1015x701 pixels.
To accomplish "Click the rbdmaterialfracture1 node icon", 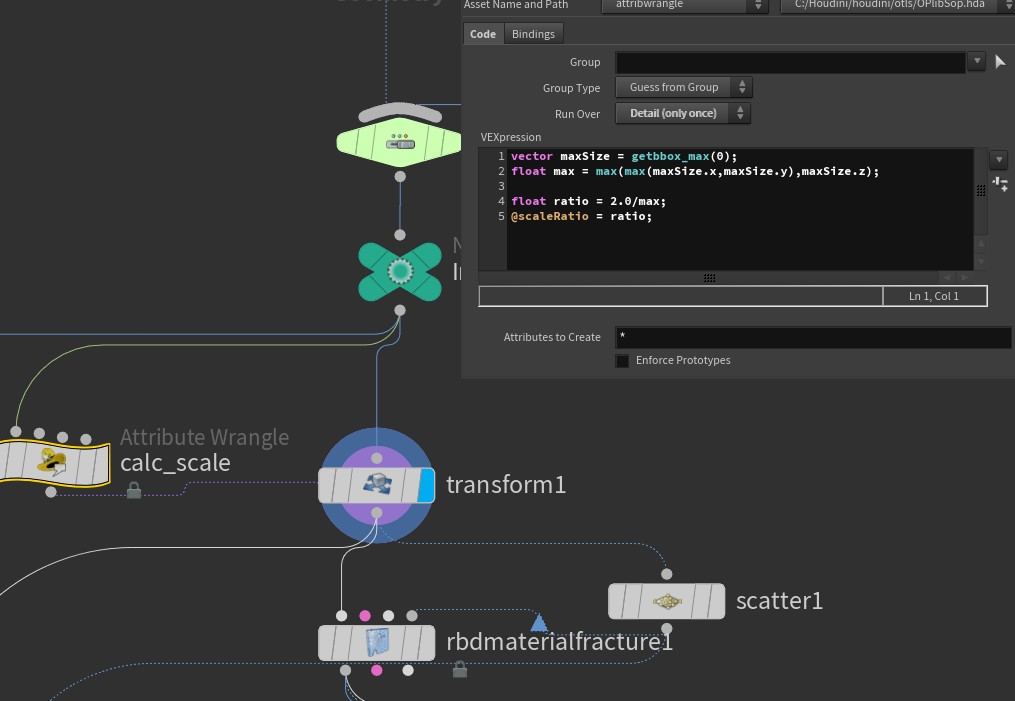I will (376, 642).
